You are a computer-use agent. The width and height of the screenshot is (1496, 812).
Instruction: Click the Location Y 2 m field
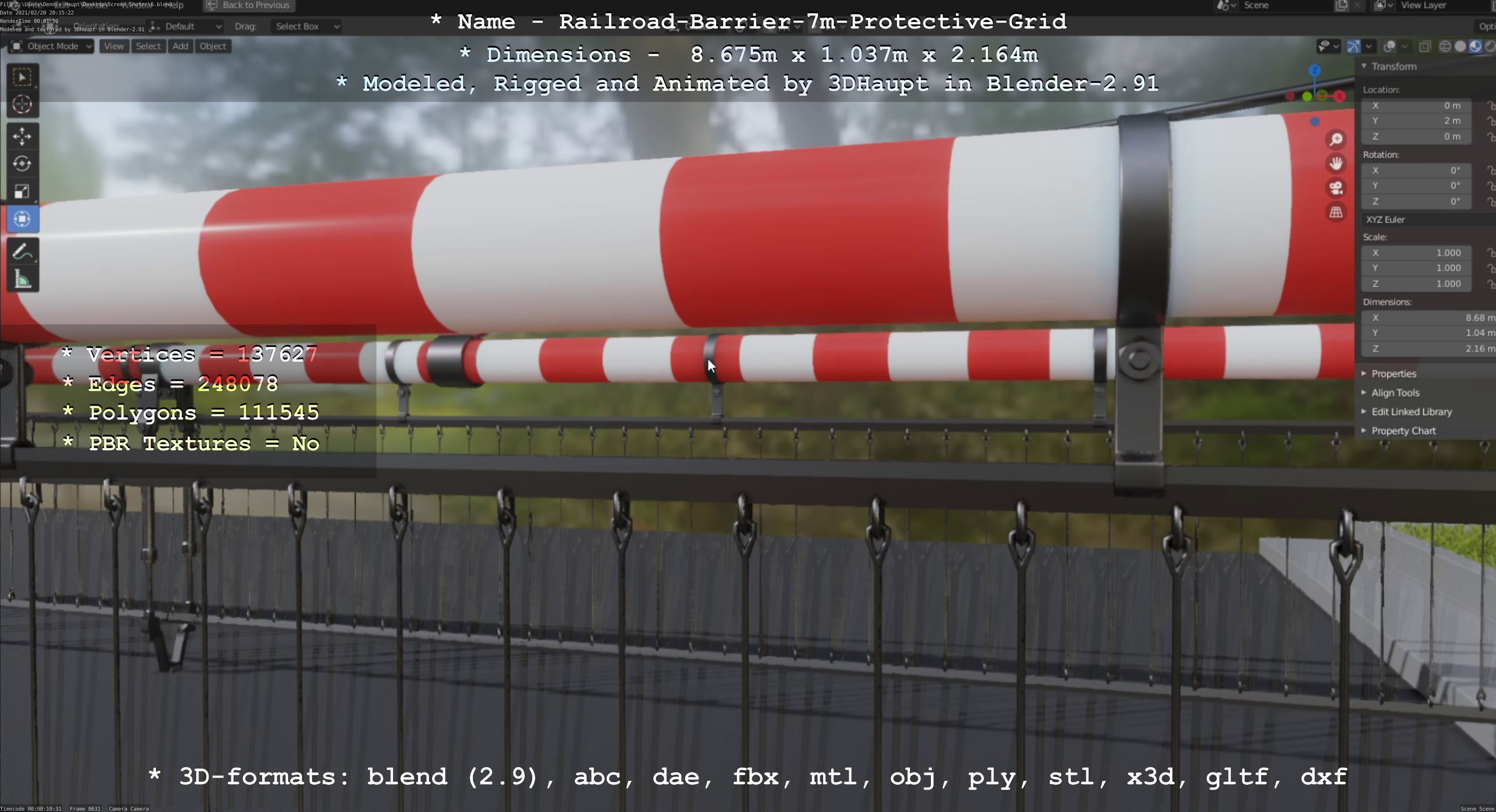click(1417, 121)
